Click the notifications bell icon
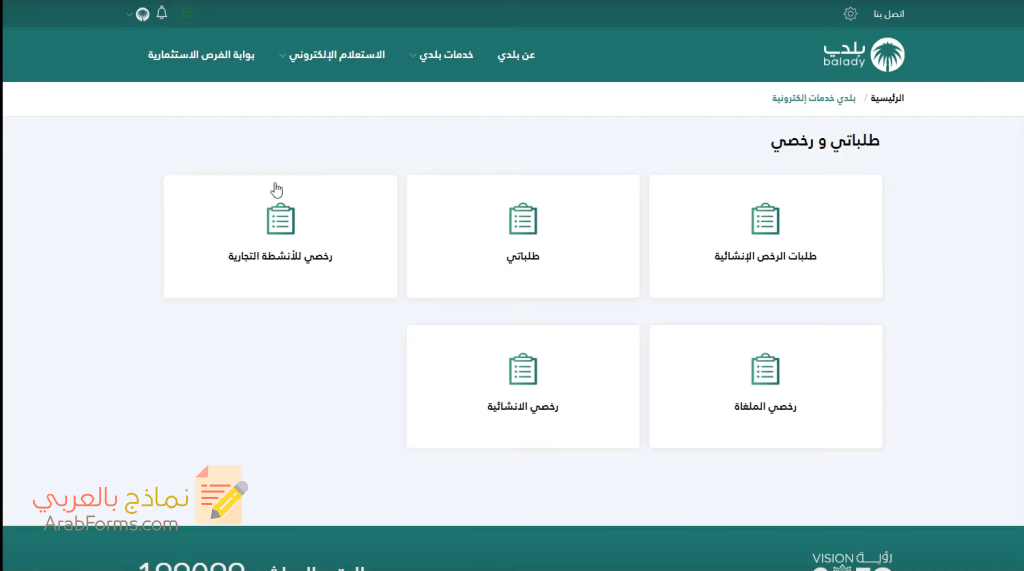The width and height of the screenshot is (1024, 571). (x=162, y=13)
